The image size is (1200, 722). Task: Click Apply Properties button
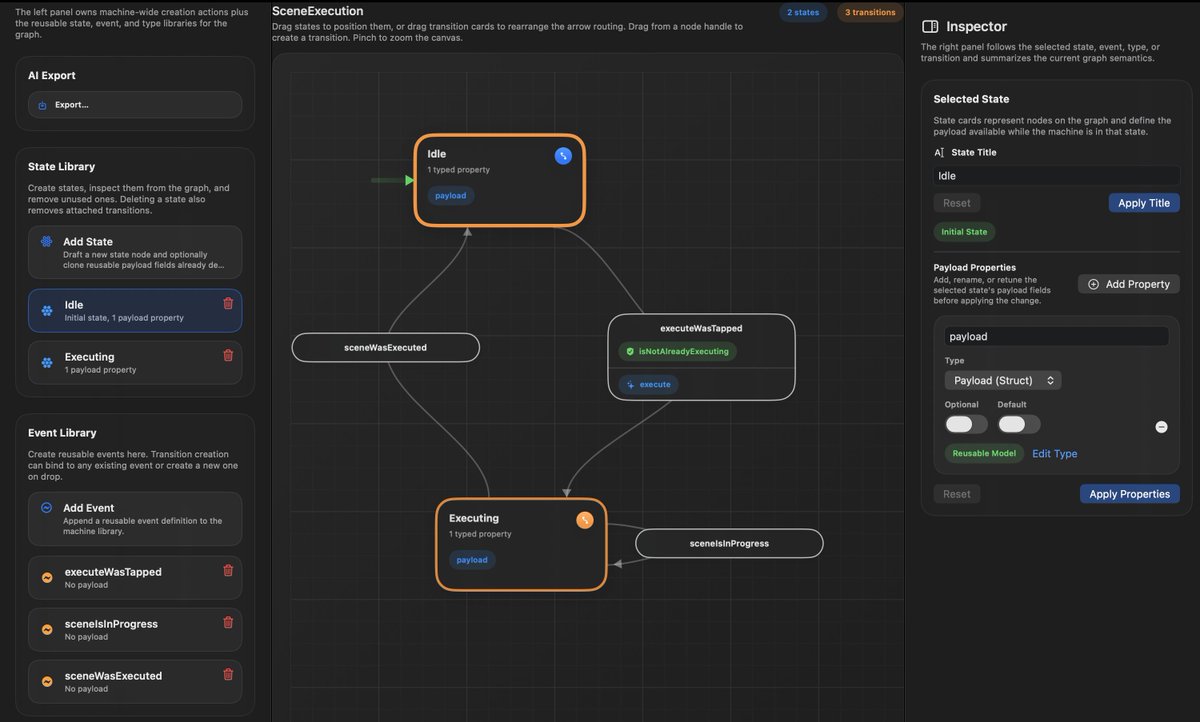point(1130,494)
